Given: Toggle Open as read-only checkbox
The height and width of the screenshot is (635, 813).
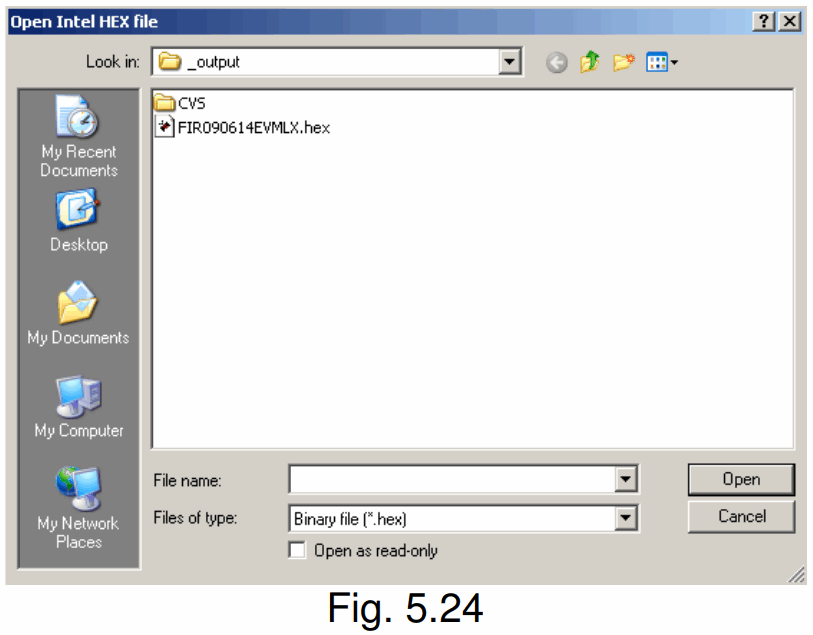Looking at the screenshot, I should [297, 550].
